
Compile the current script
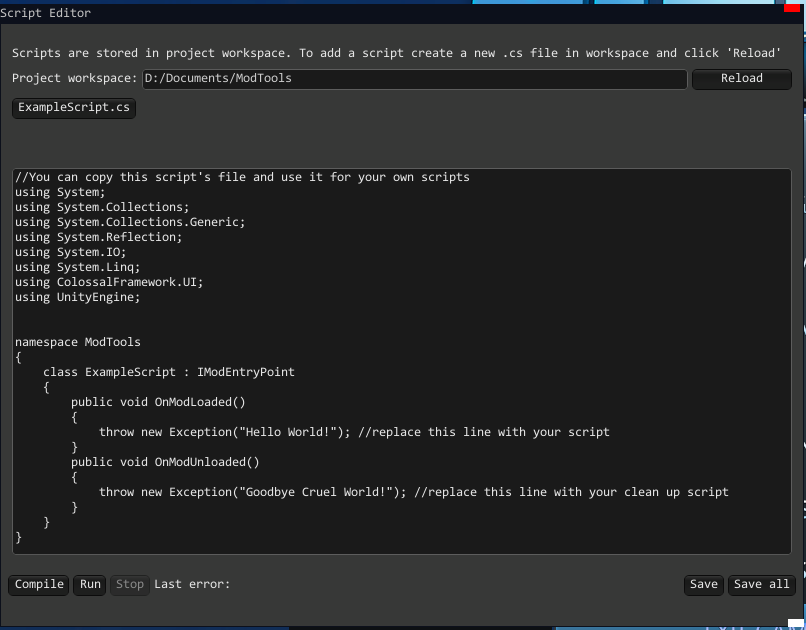coord(39,585)
